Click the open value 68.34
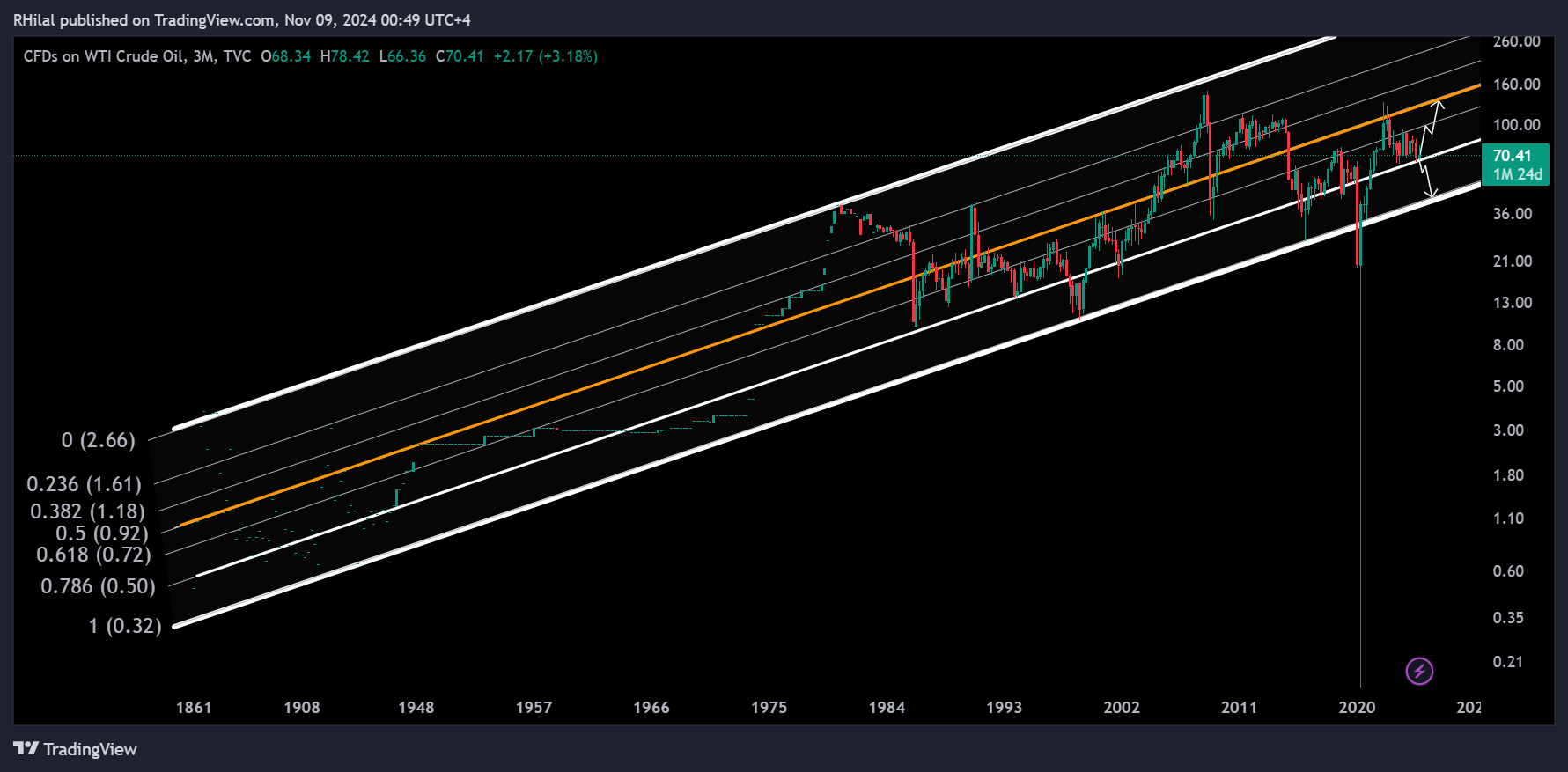The height and width of the screenshot is (772, 1568). click(291, 56)
